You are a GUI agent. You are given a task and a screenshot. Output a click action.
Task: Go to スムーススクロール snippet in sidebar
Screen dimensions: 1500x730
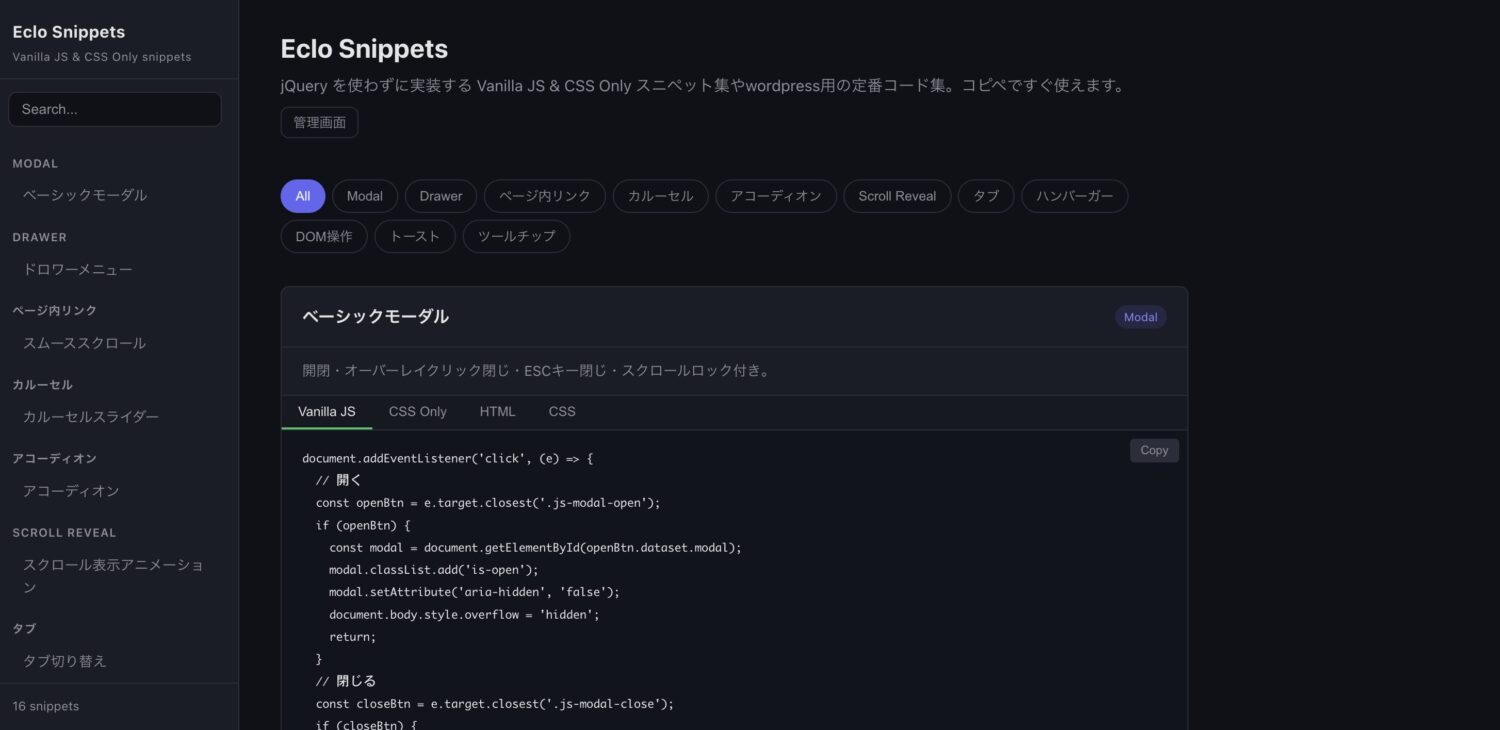85,343
